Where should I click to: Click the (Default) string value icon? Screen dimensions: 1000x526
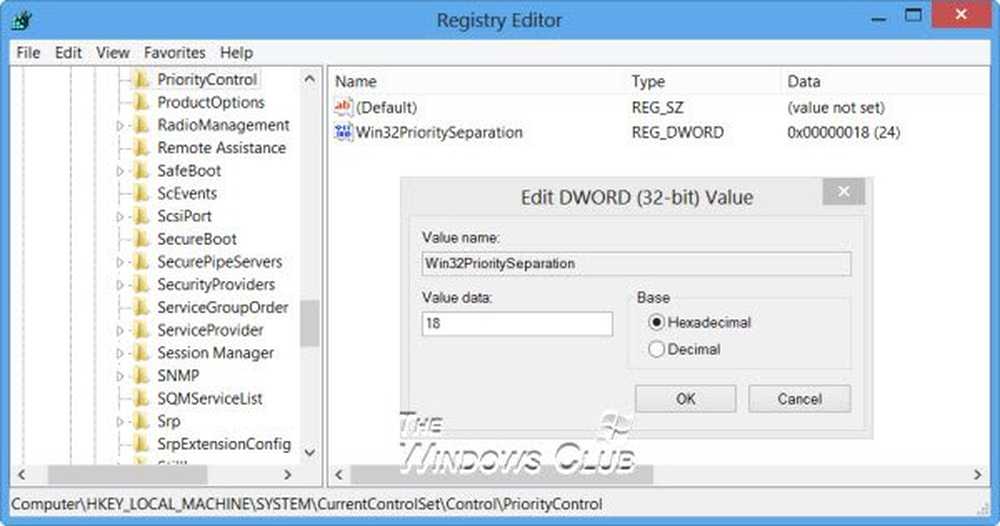[344, 107]
